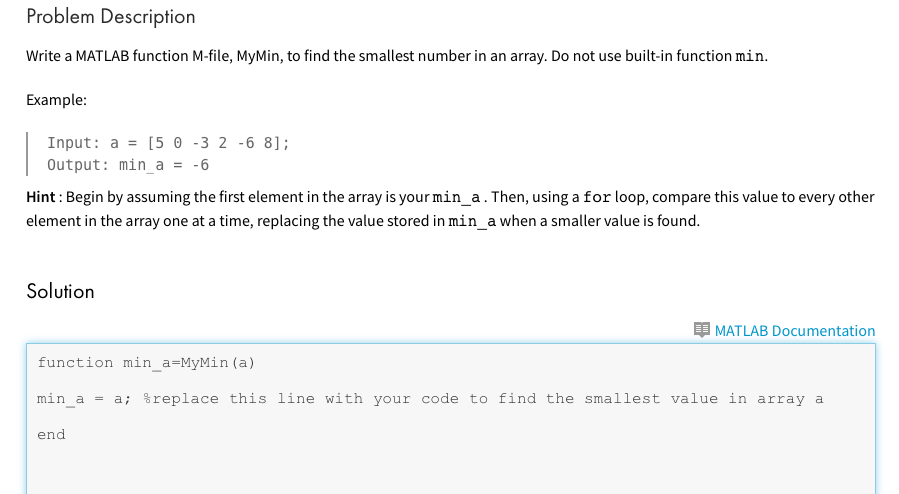Click the 'Output: min_a = -6' example line

128,165
